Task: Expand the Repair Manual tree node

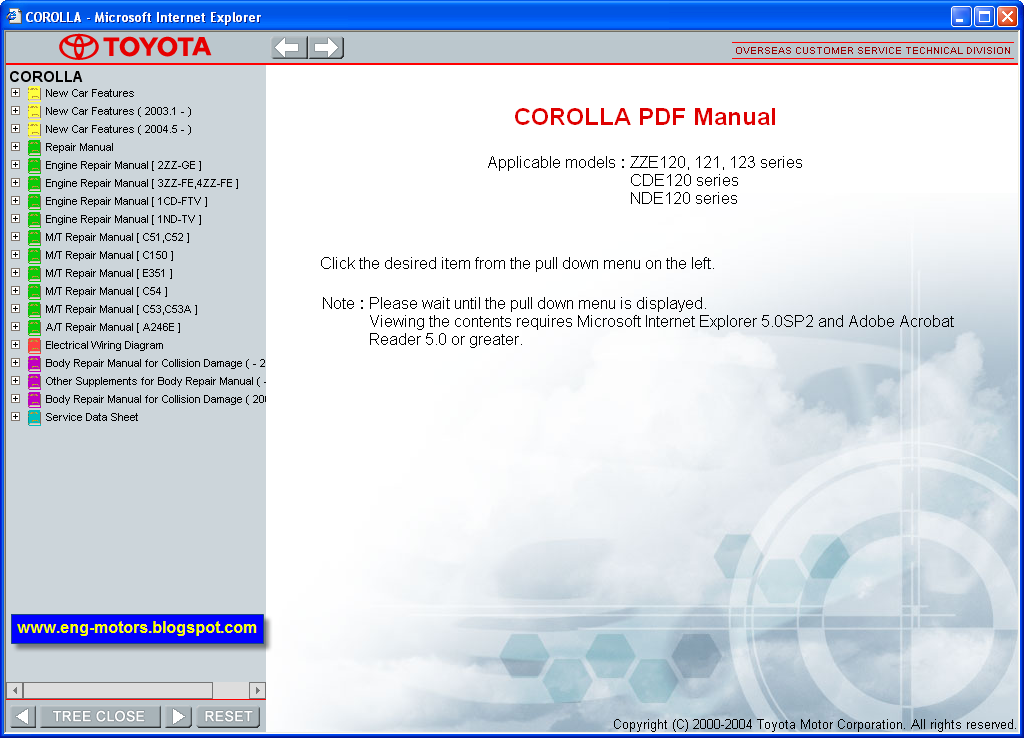Action: coord(14,147)
